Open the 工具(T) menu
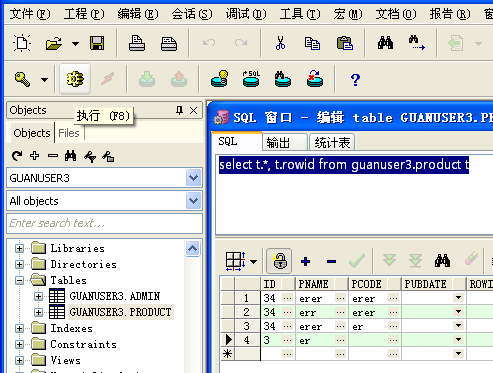Screen dimensions: 493x373 (300, 14)
